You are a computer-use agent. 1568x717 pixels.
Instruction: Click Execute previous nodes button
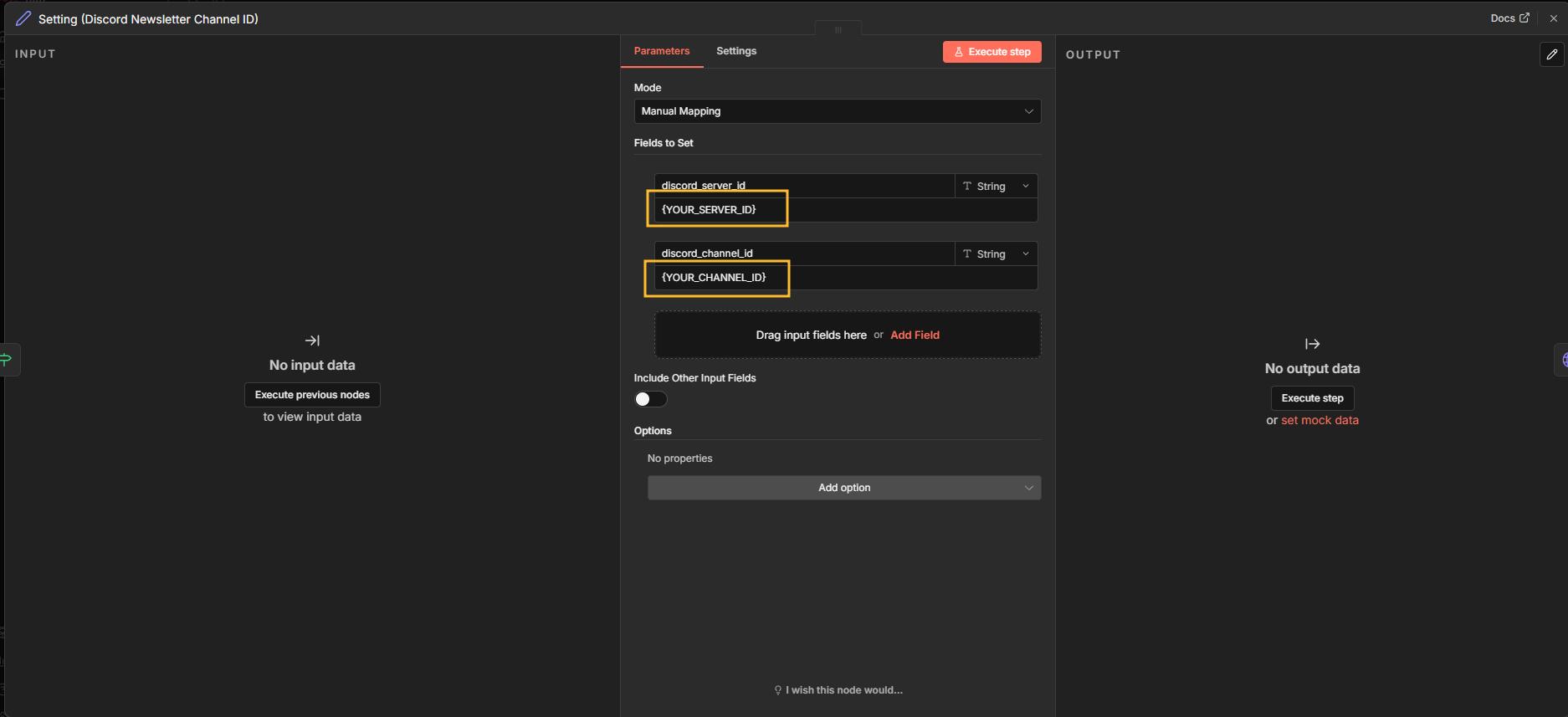click(x=312, y=395)
